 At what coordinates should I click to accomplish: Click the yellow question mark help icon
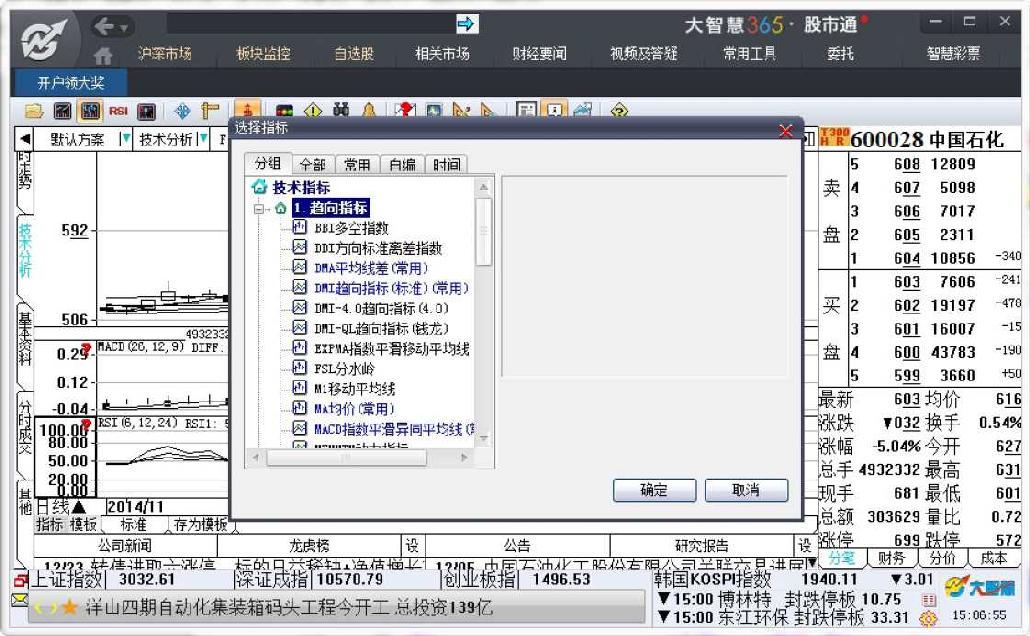click(619, 110)
